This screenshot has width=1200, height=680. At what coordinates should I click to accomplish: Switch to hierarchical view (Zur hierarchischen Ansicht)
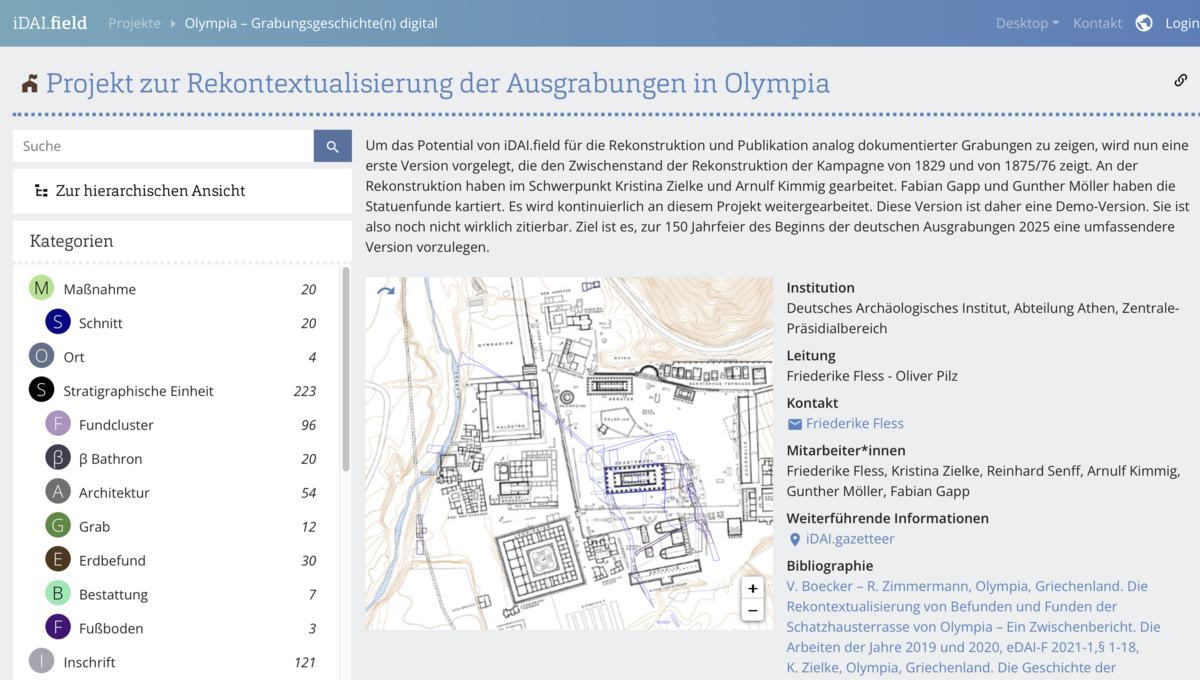[150, 191]
